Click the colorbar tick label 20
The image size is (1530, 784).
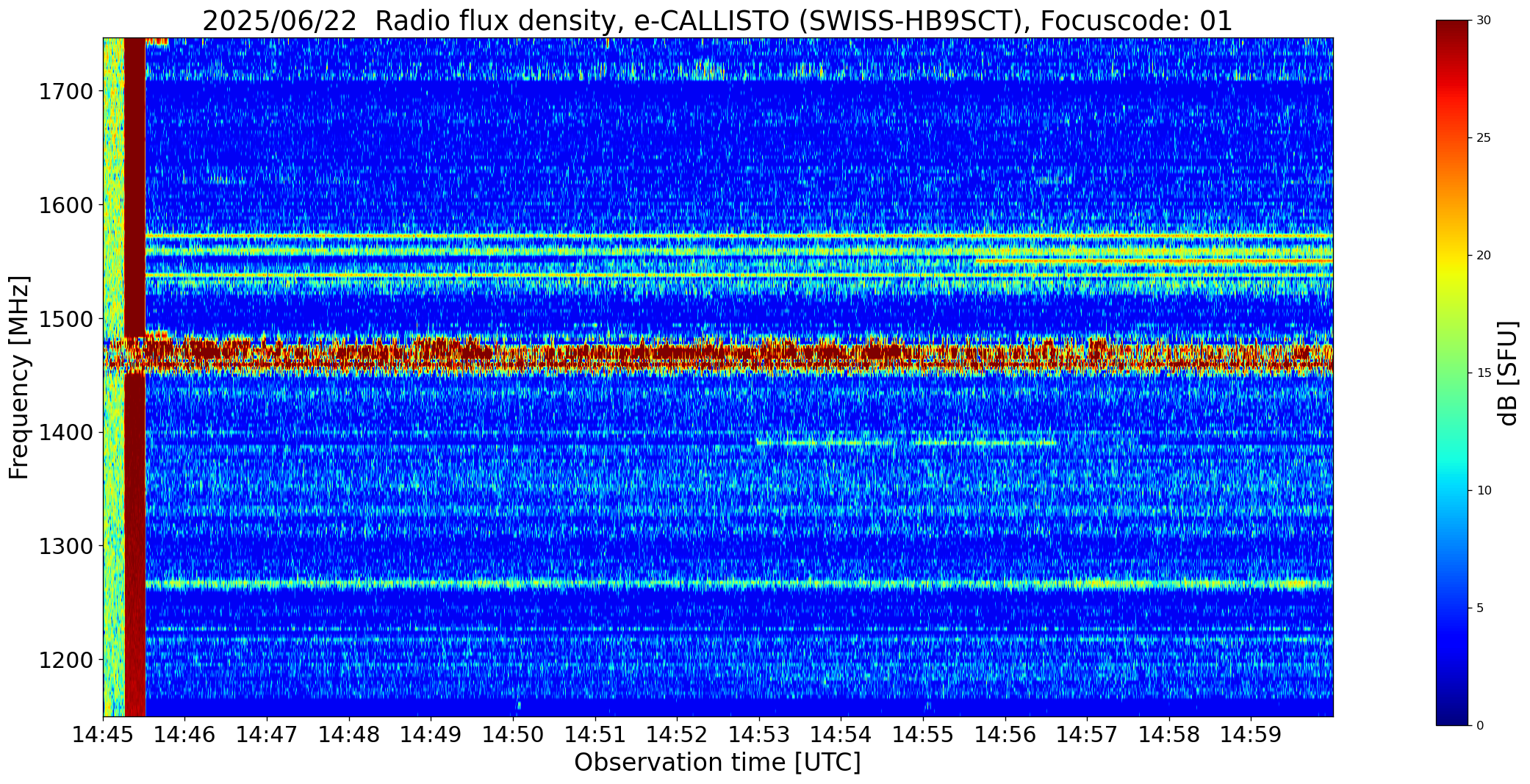[1484, 256]
